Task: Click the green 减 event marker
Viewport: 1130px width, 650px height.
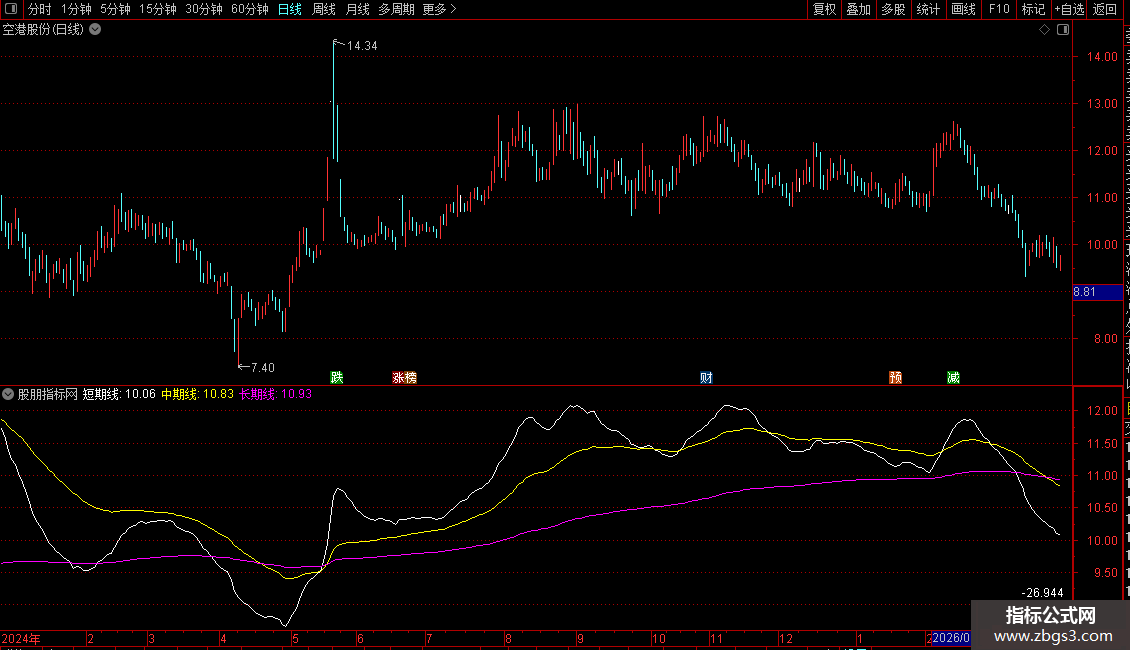Action: coord(953,377)
